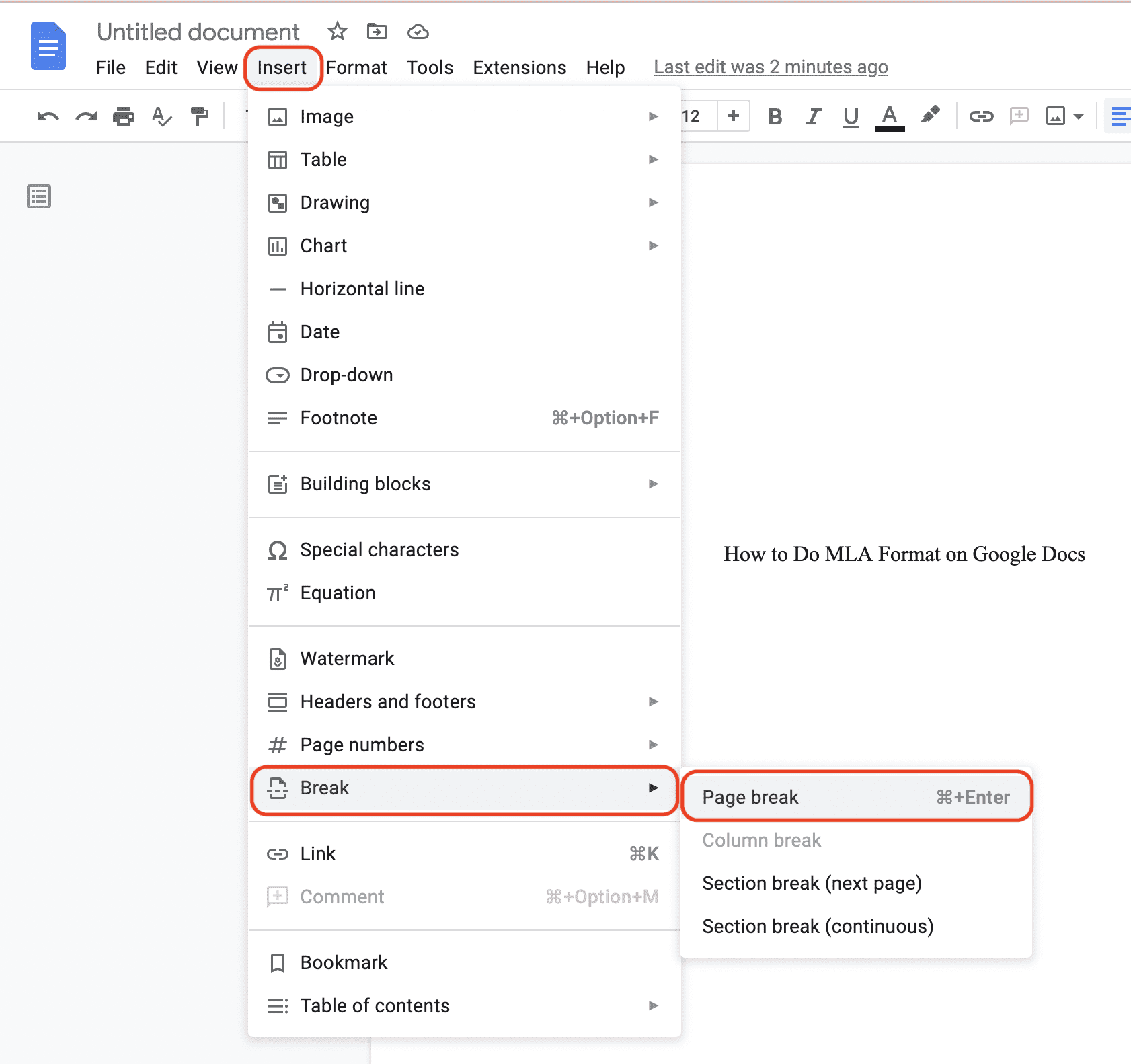Screen dimensions: 1131x1064
Task: Open the insert image dropdown arrow
Action: [1079, 116]
